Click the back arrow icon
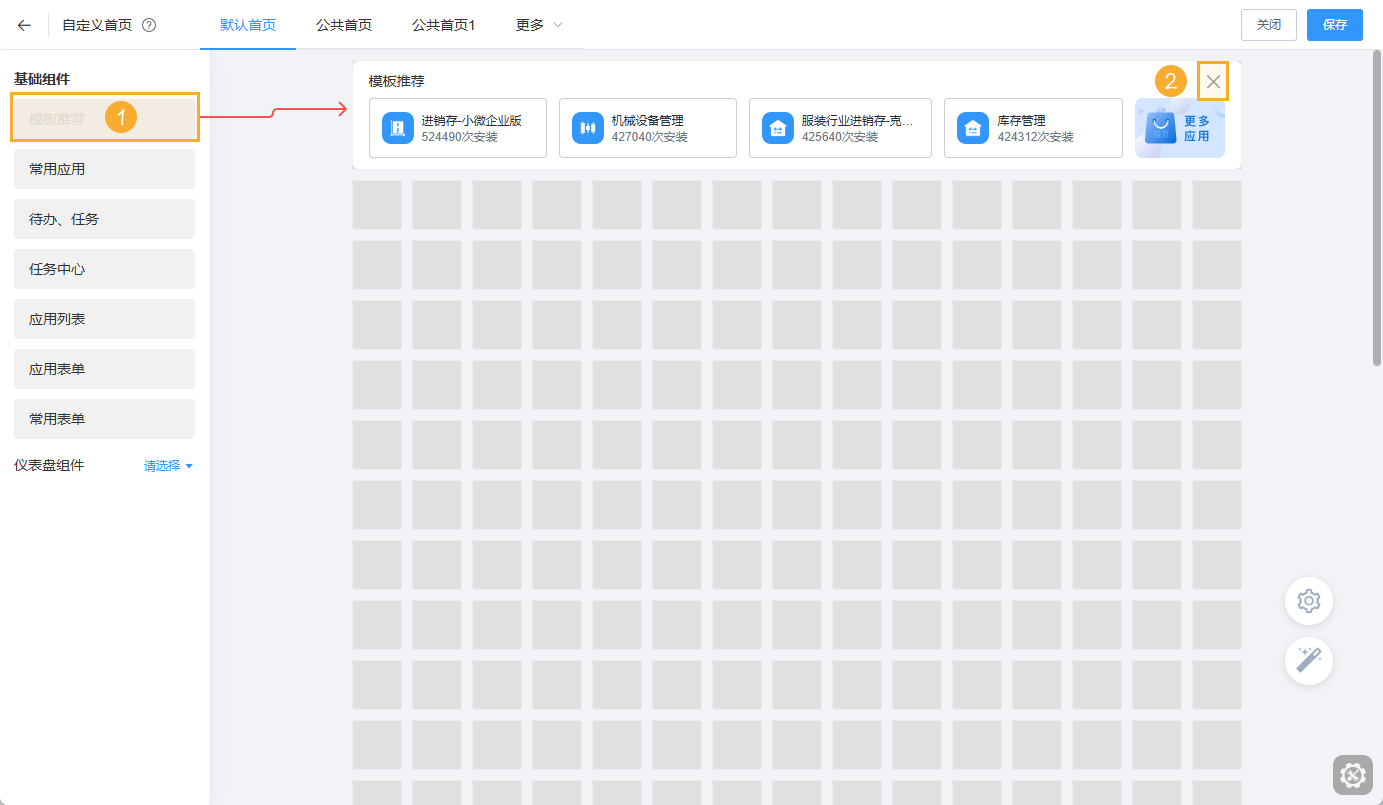Screen dimensions: 1383x805 (x=24, y=25)
